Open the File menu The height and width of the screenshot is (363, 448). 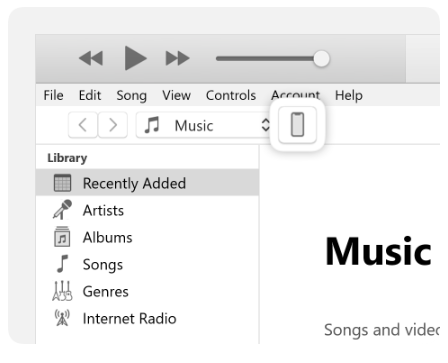[53, 96]
